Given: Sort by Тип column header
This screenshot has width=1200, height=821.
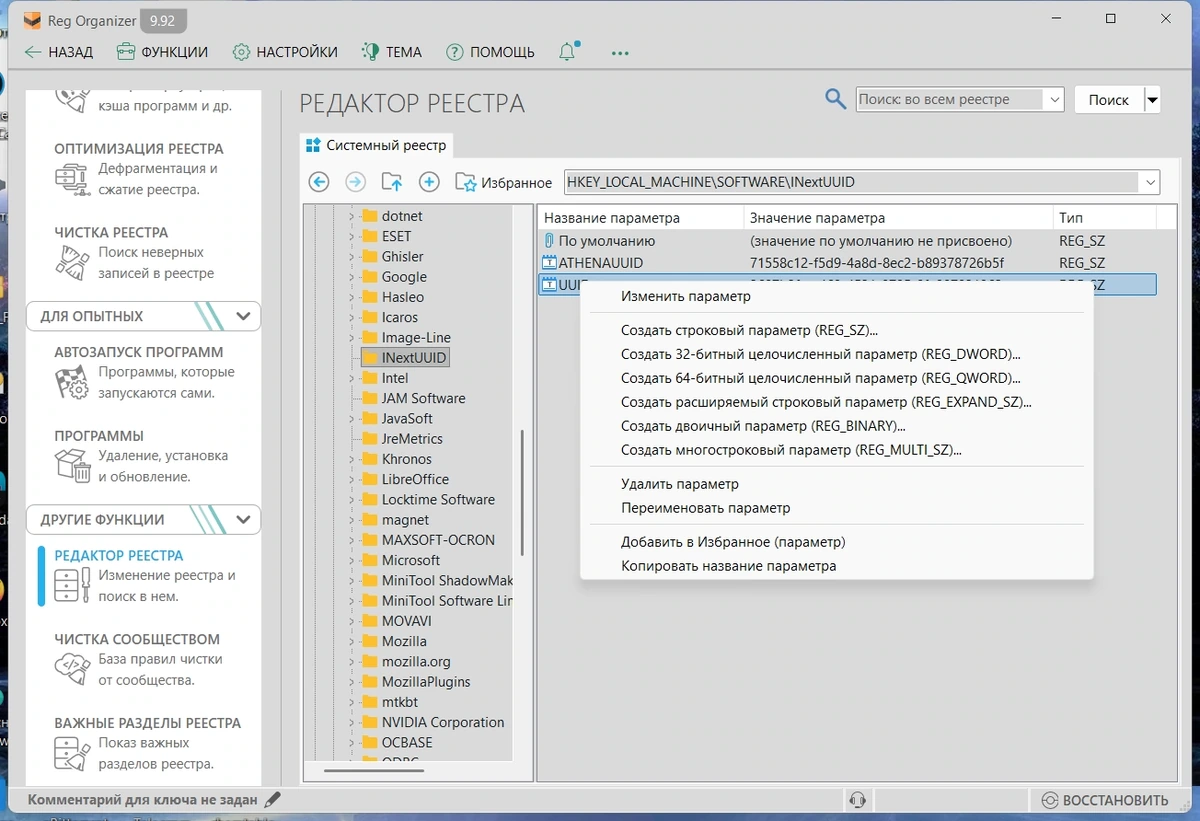Looking at the screenshot, I should click(1105, 217).
